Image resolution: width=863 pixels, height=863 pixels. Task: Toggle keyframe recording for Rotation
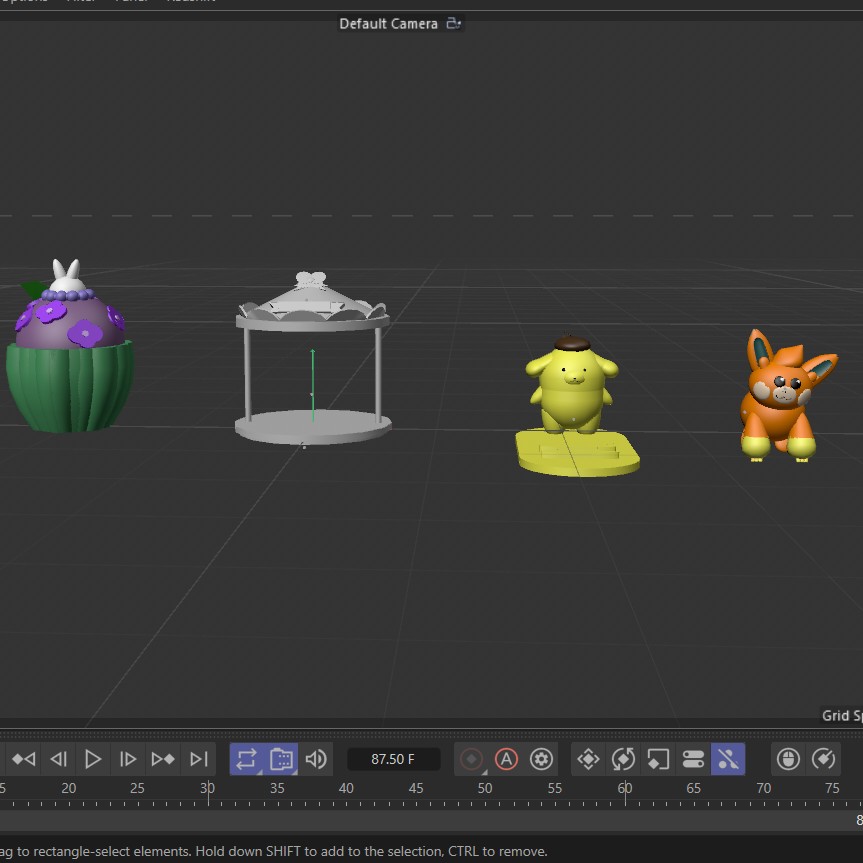pos(624,759)
